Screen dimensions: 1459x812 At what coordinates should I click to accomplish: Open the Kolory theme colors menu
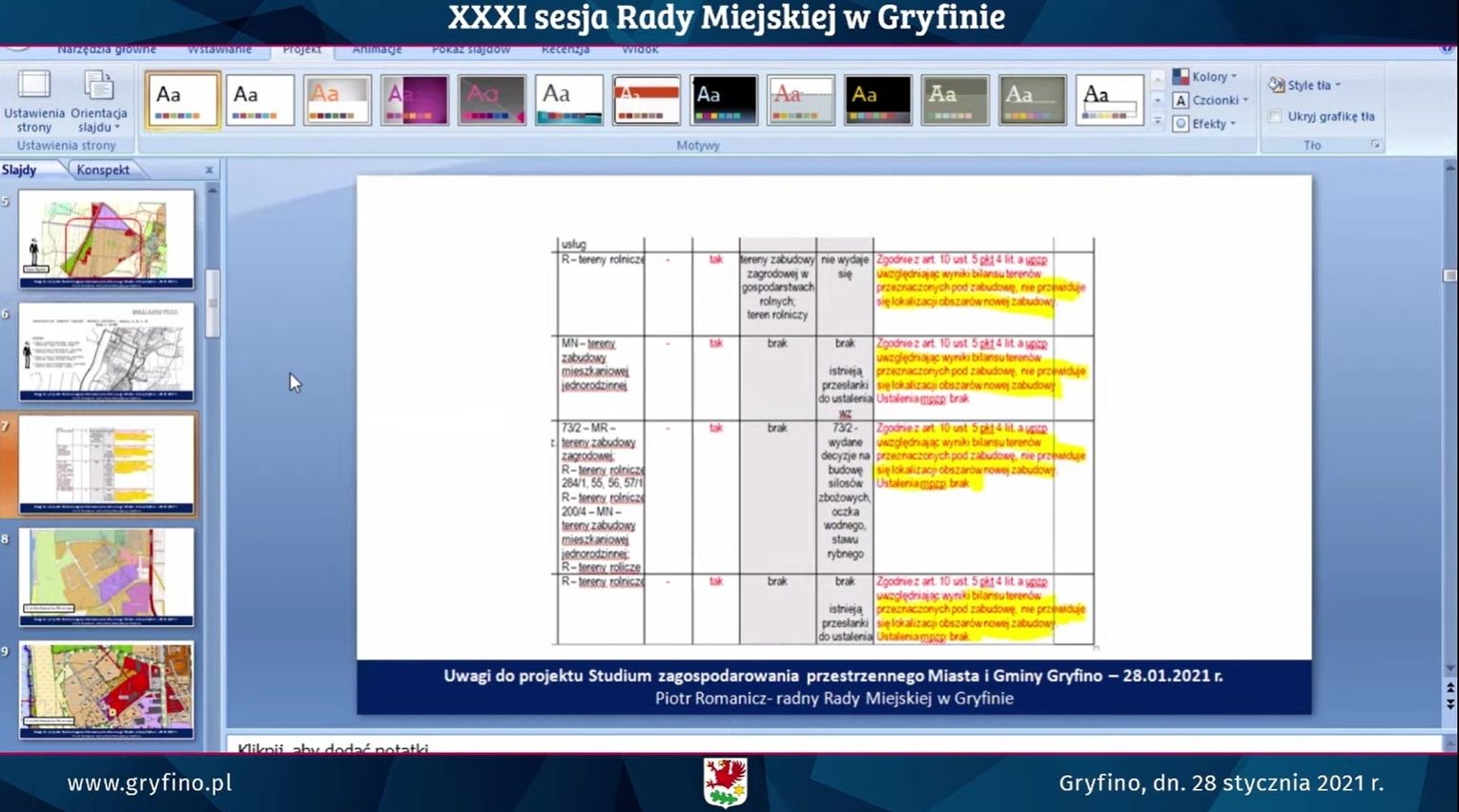[1204, 76]
